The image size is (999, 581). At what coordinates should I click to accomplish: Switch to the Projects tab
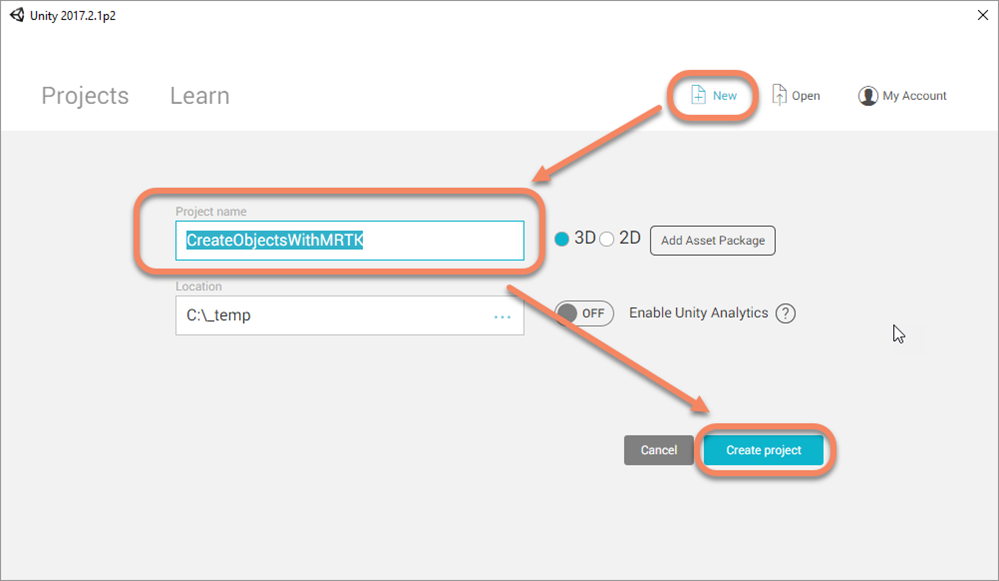click(85, 96)
